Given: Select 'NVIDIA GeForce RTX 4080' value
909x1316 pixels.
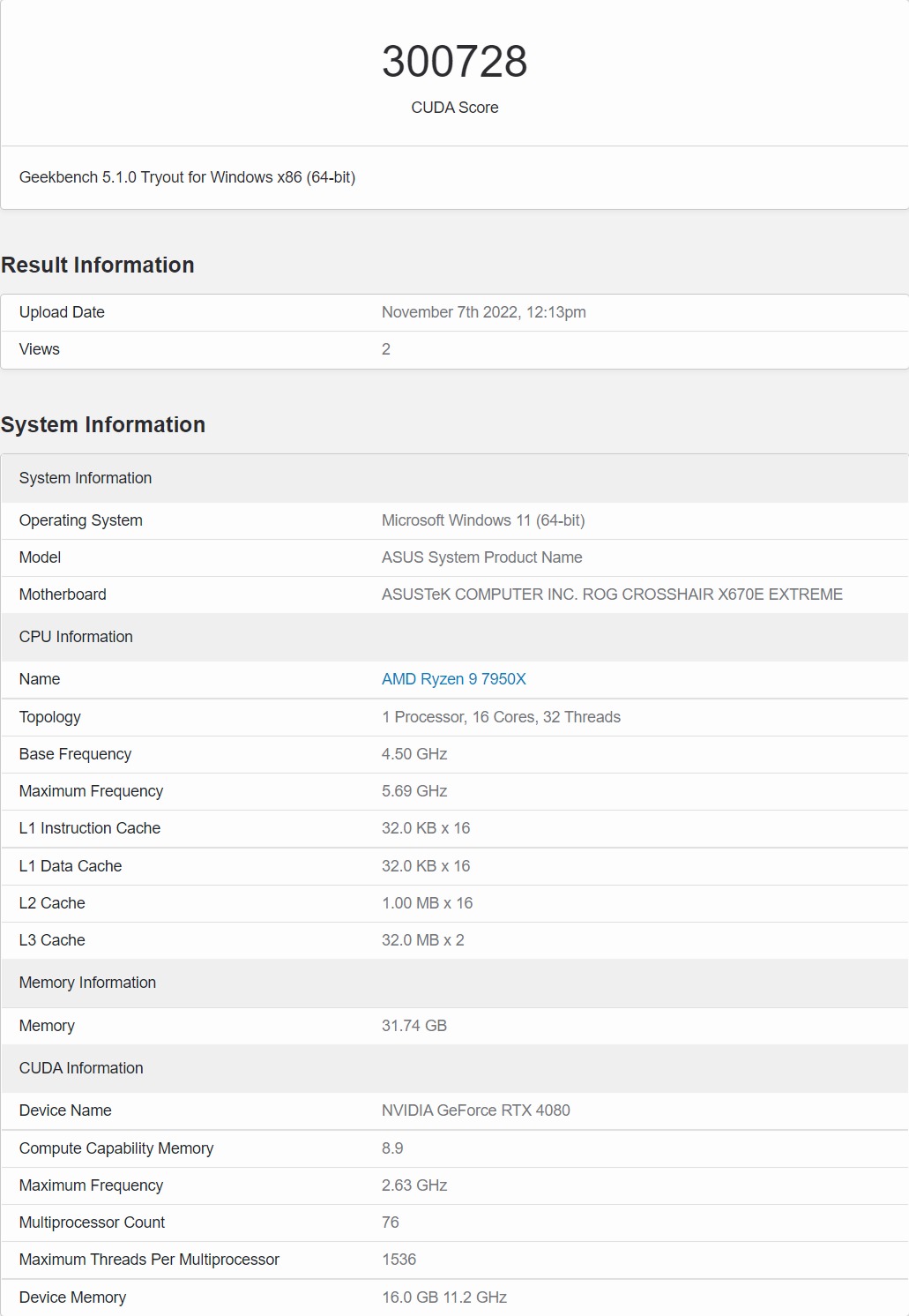Looking at the screenshot, I should pos(475,1110).
